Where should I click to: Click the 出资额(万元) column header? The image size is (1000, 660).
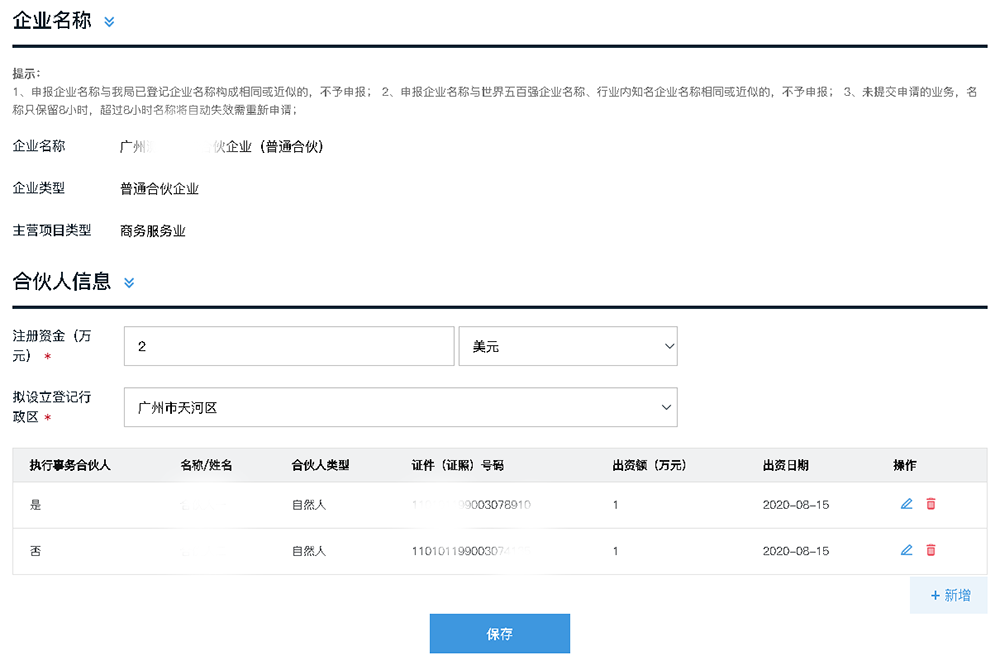coord(649,465)
